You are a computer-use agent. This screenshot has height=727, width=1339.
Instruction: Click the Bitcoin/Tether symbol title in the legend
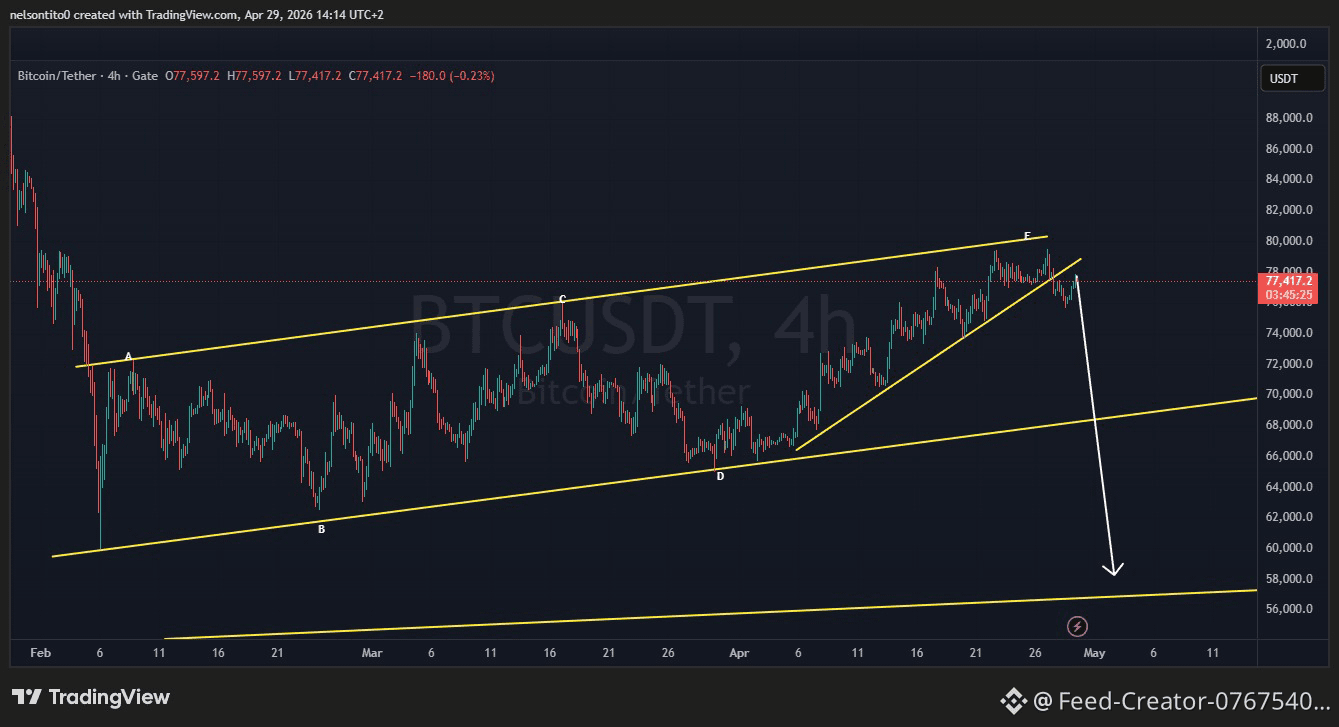(58, 76)
